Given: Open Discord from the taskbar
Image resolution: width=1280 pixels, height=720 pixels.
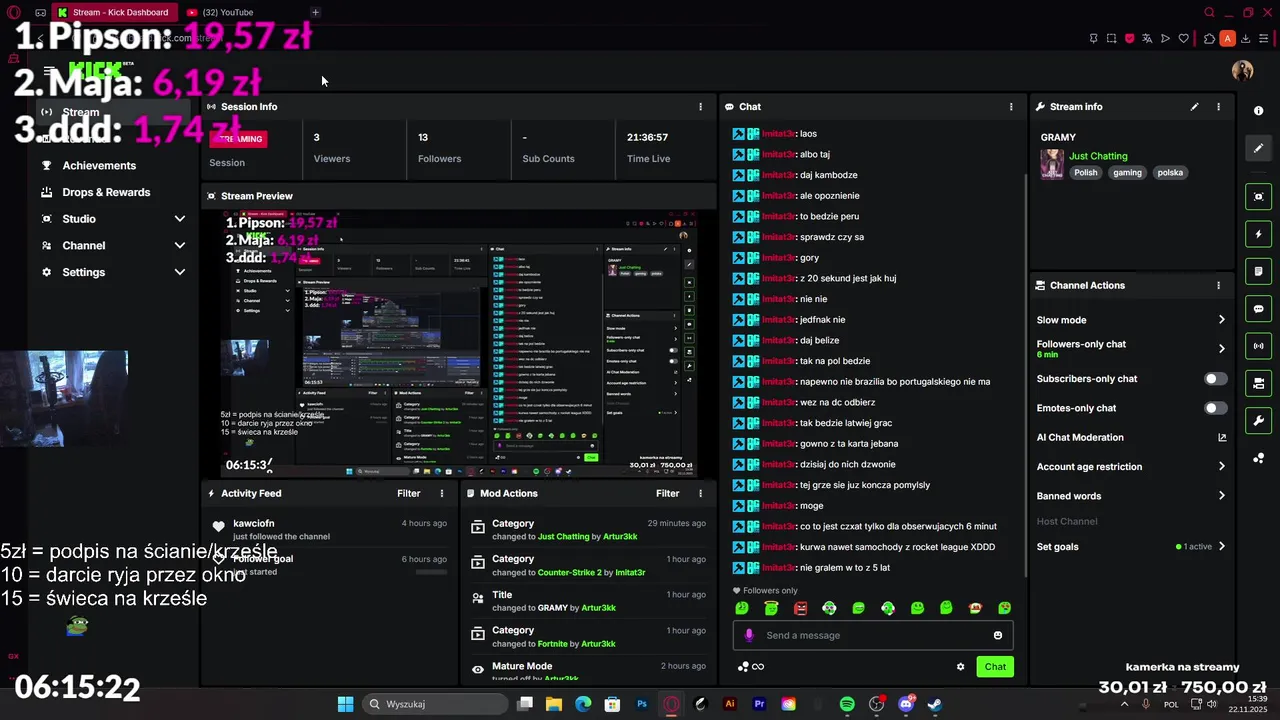Looking at the screenshot, I should pyautogui.click(x=906, y=704).
